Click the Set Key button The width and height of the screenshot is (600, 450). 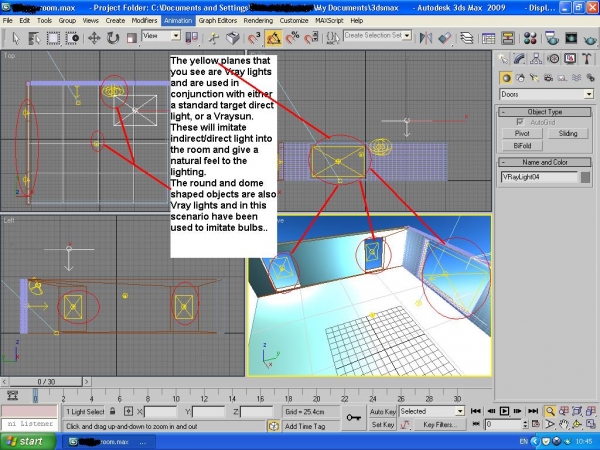tap(382, 424)
